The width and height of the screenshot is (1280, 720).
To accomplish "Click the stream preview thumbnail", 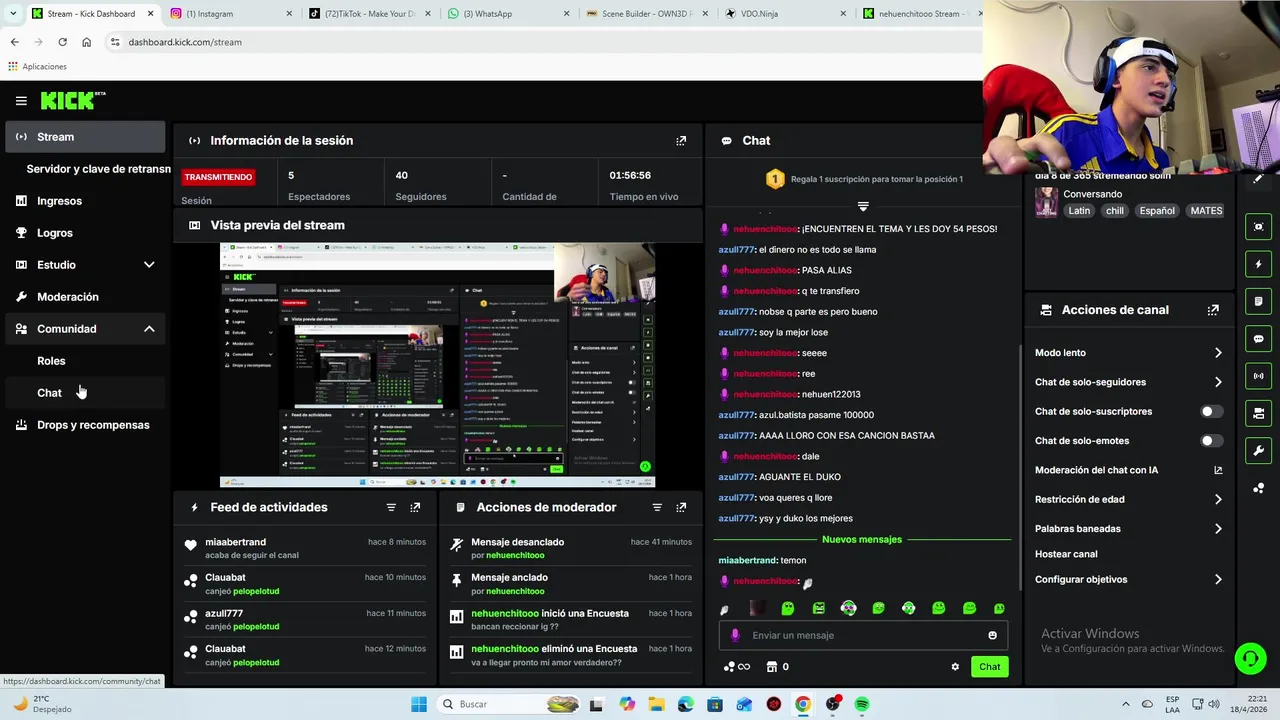I will [x=437, y=365].
